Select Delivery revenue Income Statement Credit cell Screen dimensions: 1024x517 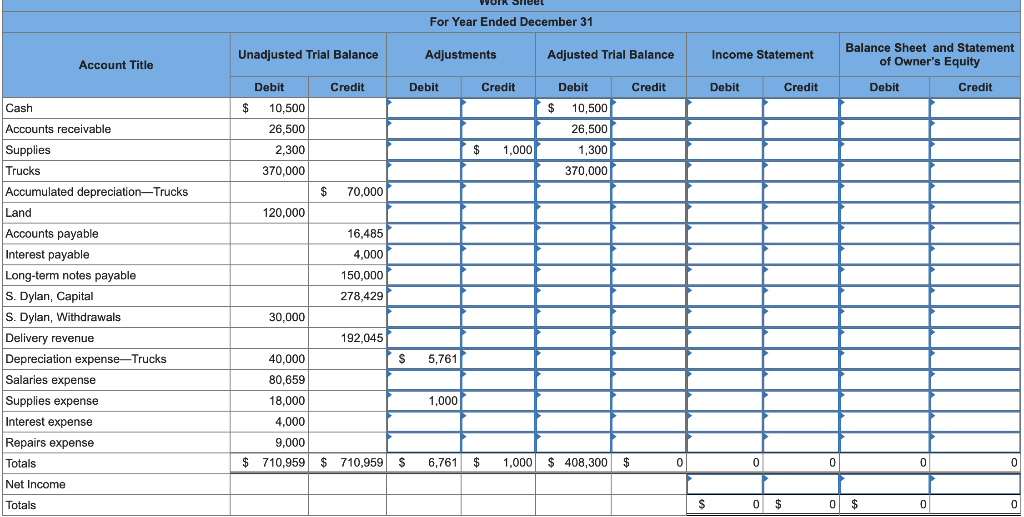(x=801, y=338)
